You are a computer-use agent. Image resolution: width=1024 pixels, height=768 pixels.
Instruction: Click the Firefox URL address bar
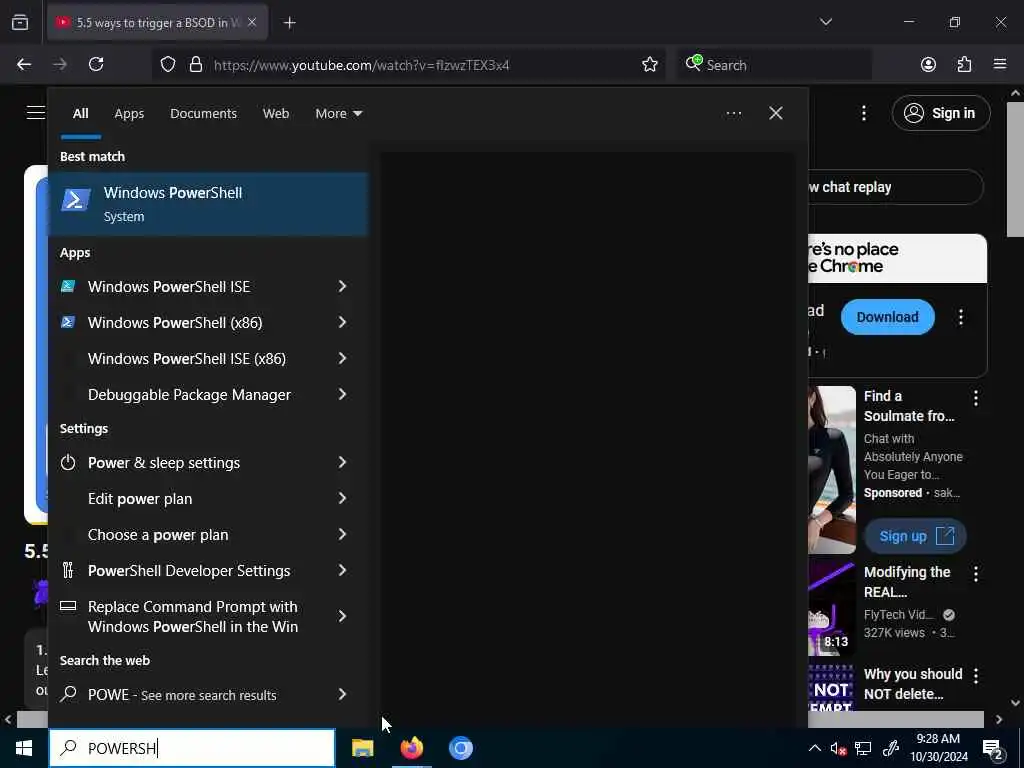click(x=408, y=64)
